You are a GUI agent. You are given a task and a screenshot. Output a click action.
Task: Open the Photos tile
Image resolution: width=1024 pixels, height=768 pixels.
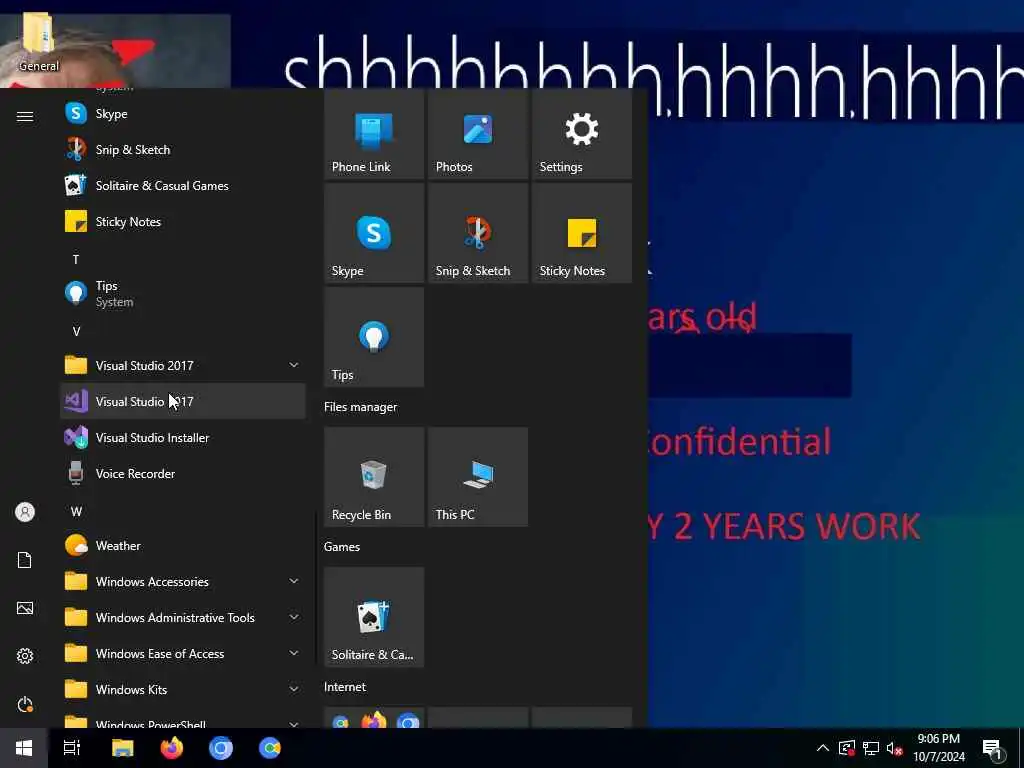click(478, 135)
